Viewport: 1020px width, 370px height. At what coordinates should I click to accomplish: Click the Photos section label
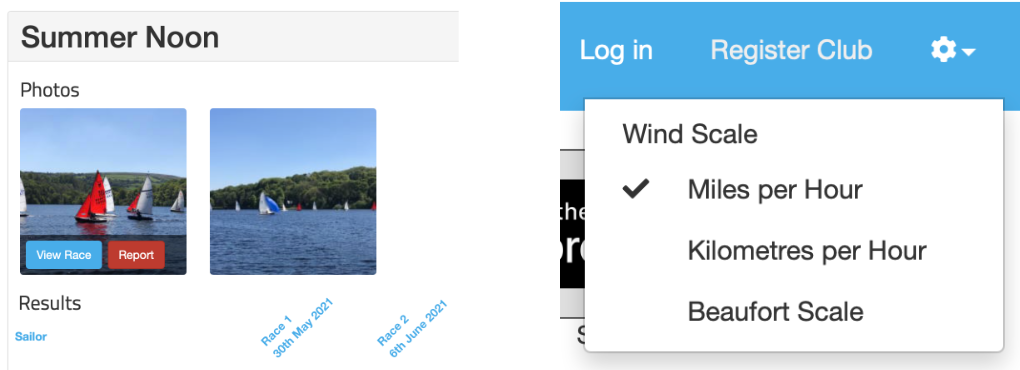[x=49, y=90]
